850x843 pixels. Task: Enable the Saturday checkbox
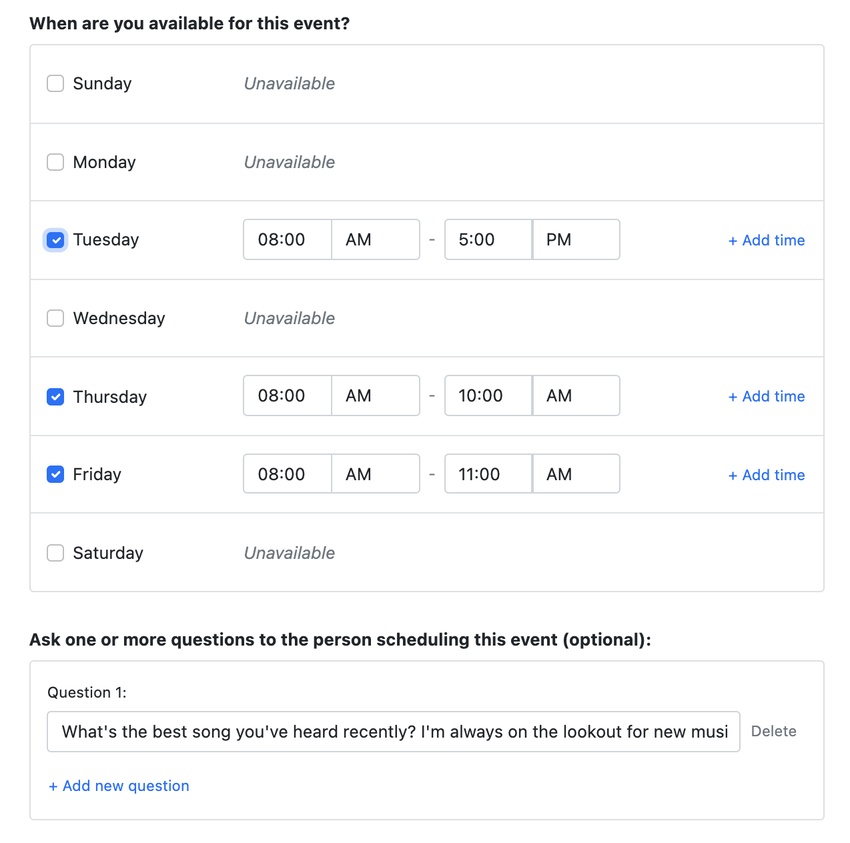[55, 553]
